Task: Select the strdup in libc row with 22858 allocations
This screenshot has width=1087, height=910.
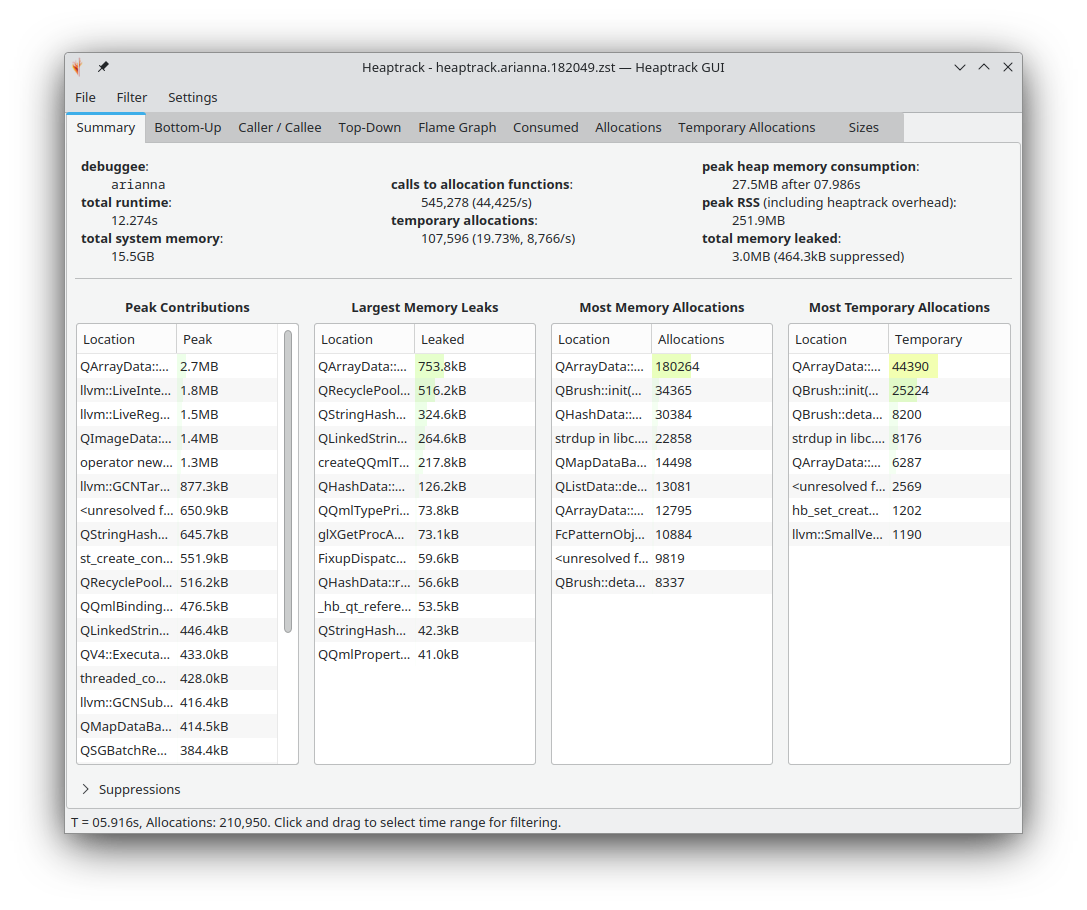Action: pyautogui.click(x=661, y=439)
